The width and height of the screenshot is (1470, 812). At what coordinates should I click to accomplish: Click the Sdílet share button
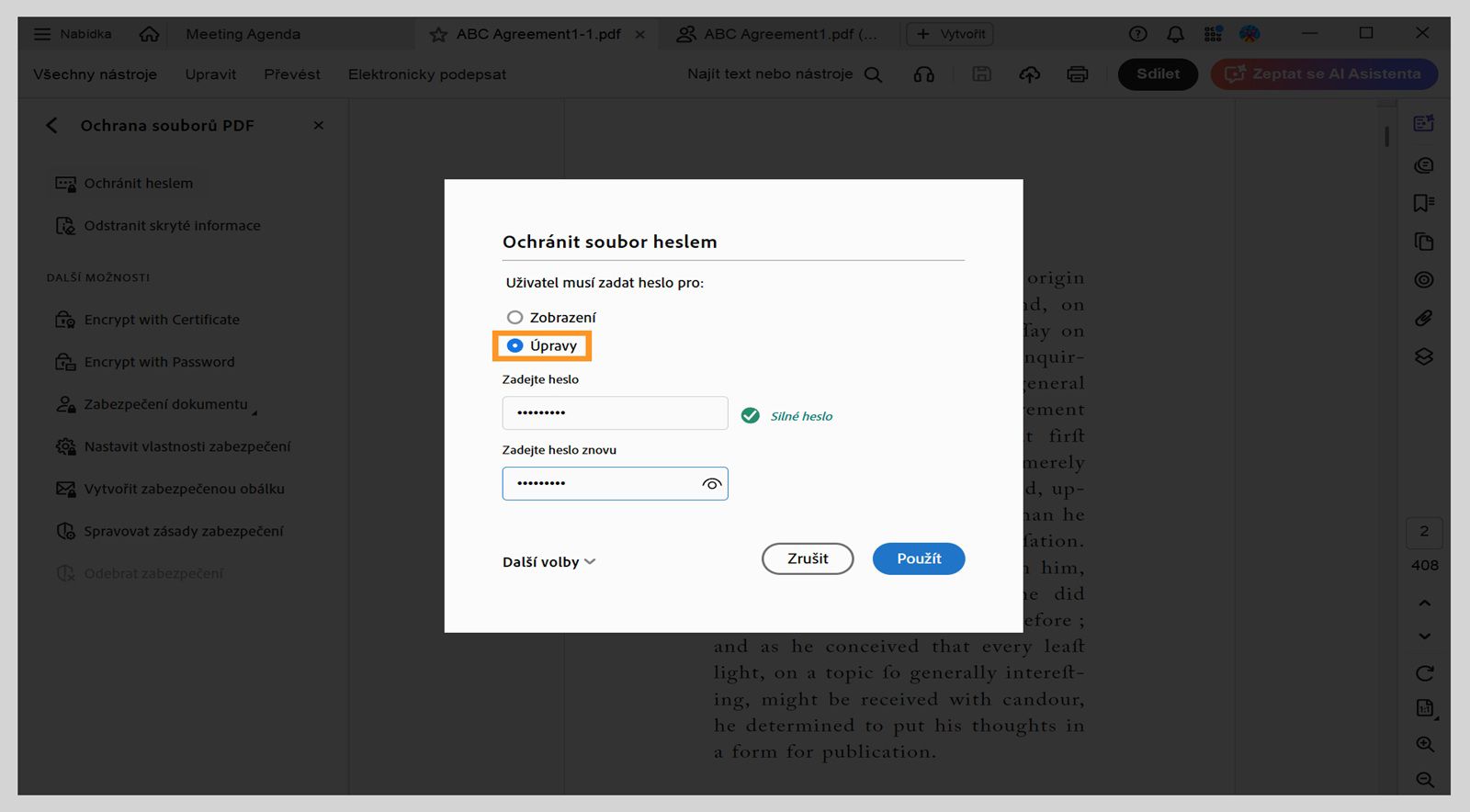(1158, 74)
